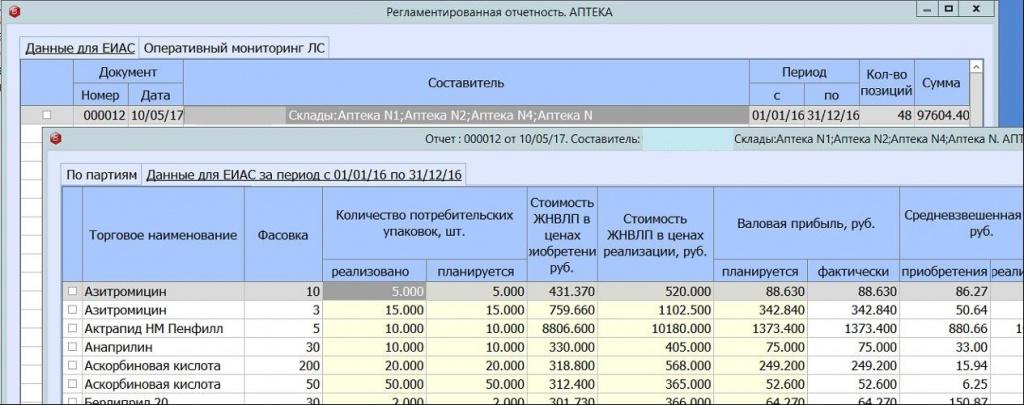
Task: Click the Кол-во позиций column header
Action: (x=886, y=82)
